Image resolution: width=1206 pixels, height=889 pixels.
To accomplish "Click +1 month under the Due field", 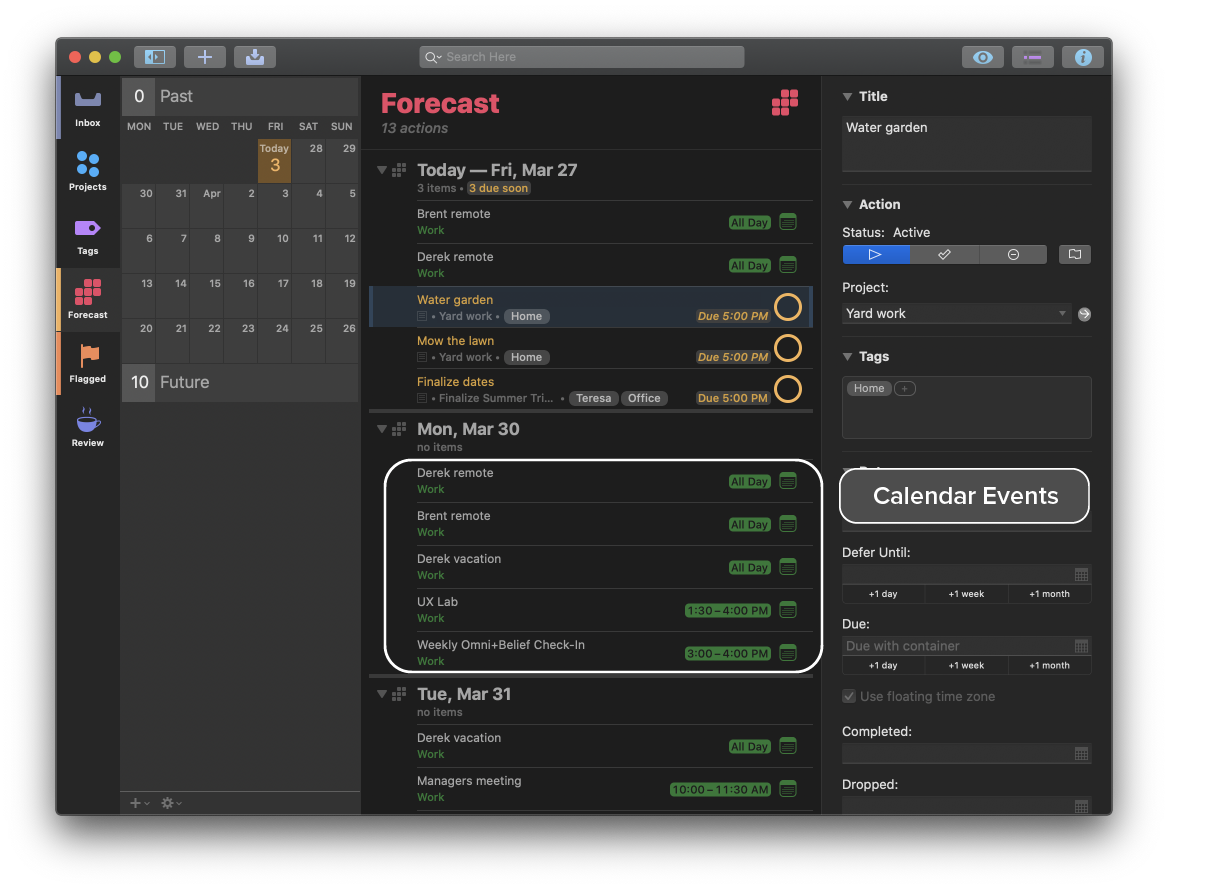I will (x=1049, y=664).
